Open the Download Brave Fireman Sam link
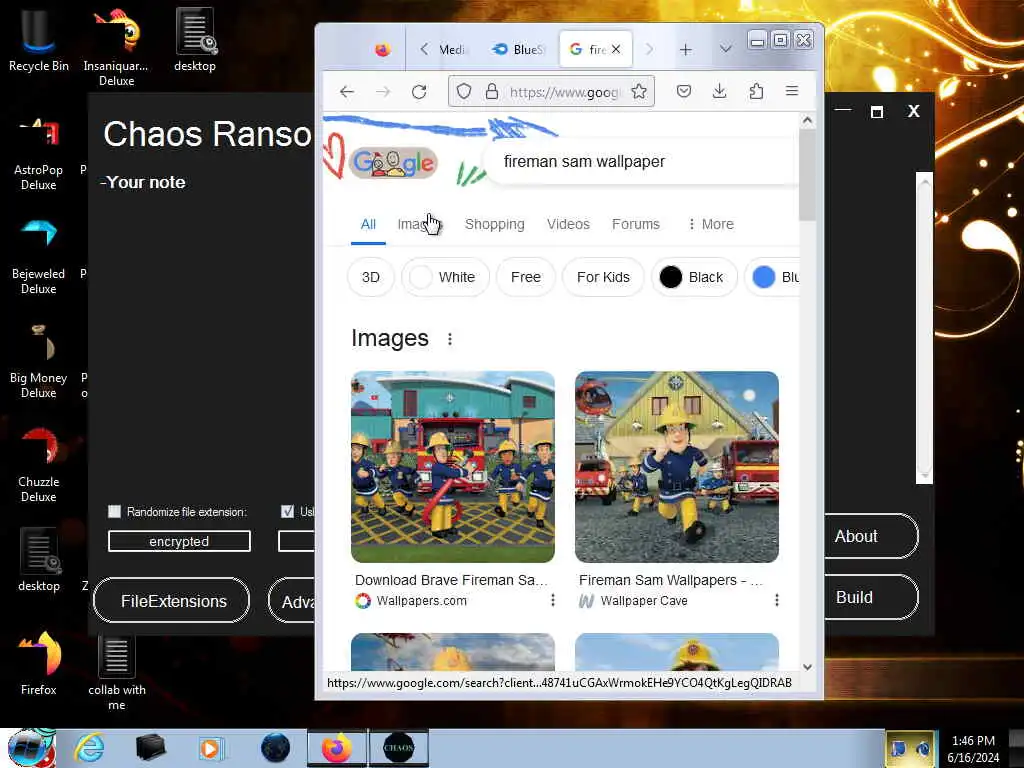Image resolution: width=1024 pixels, height=768 pixels. coord(451,580)
